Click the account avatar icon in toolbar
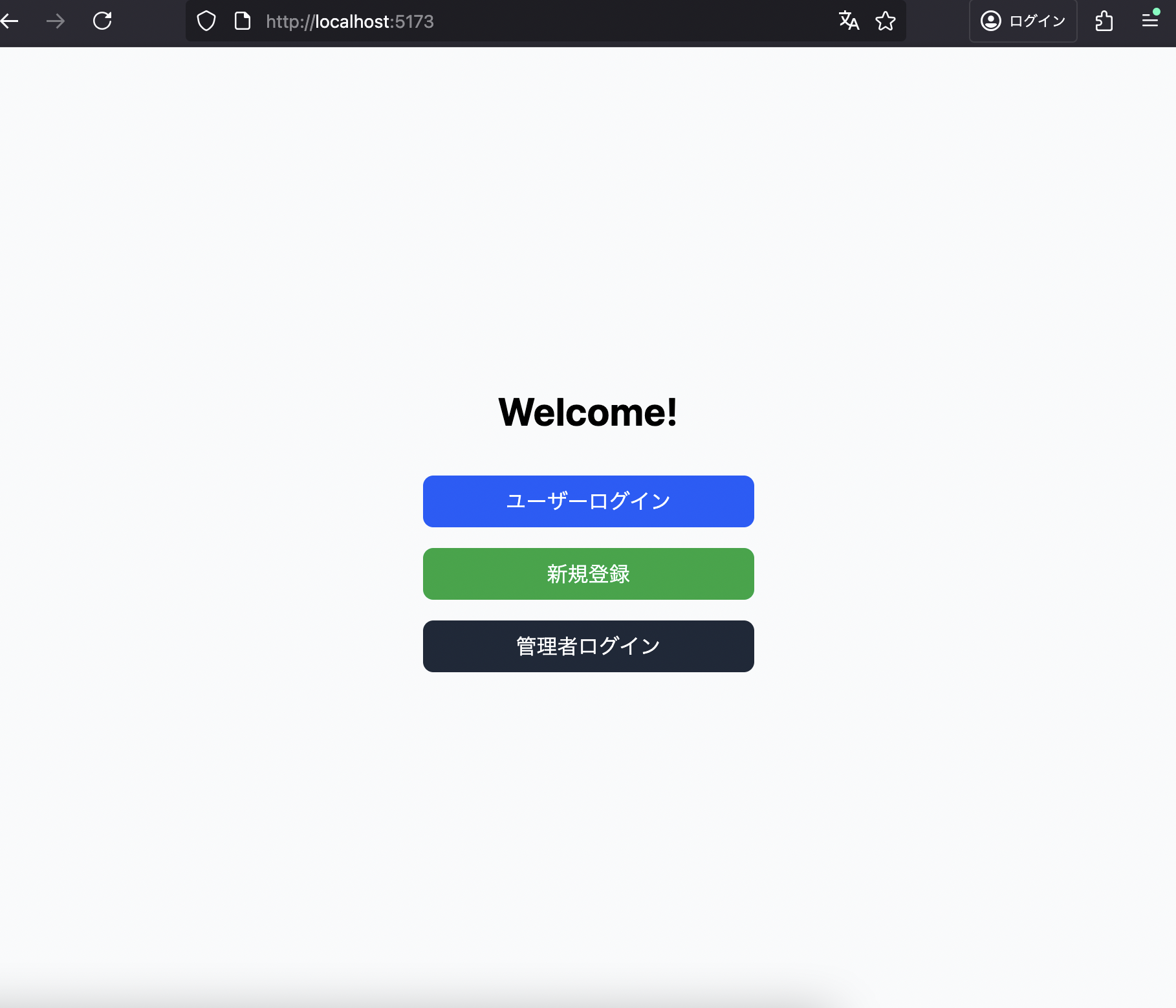 coord(990,21)
